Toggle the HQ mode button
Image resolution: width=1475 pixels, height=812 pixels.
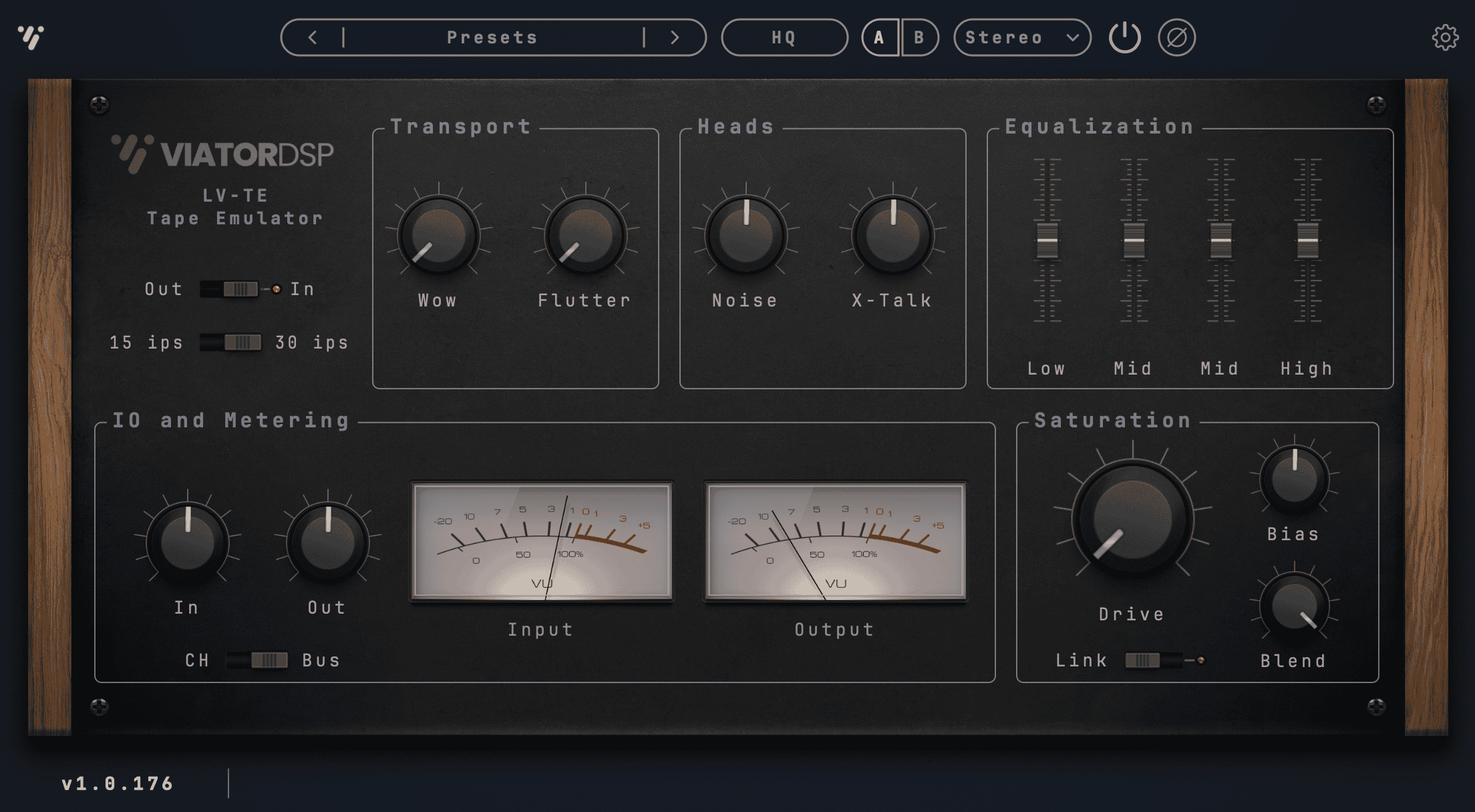[x=784, y=37]
